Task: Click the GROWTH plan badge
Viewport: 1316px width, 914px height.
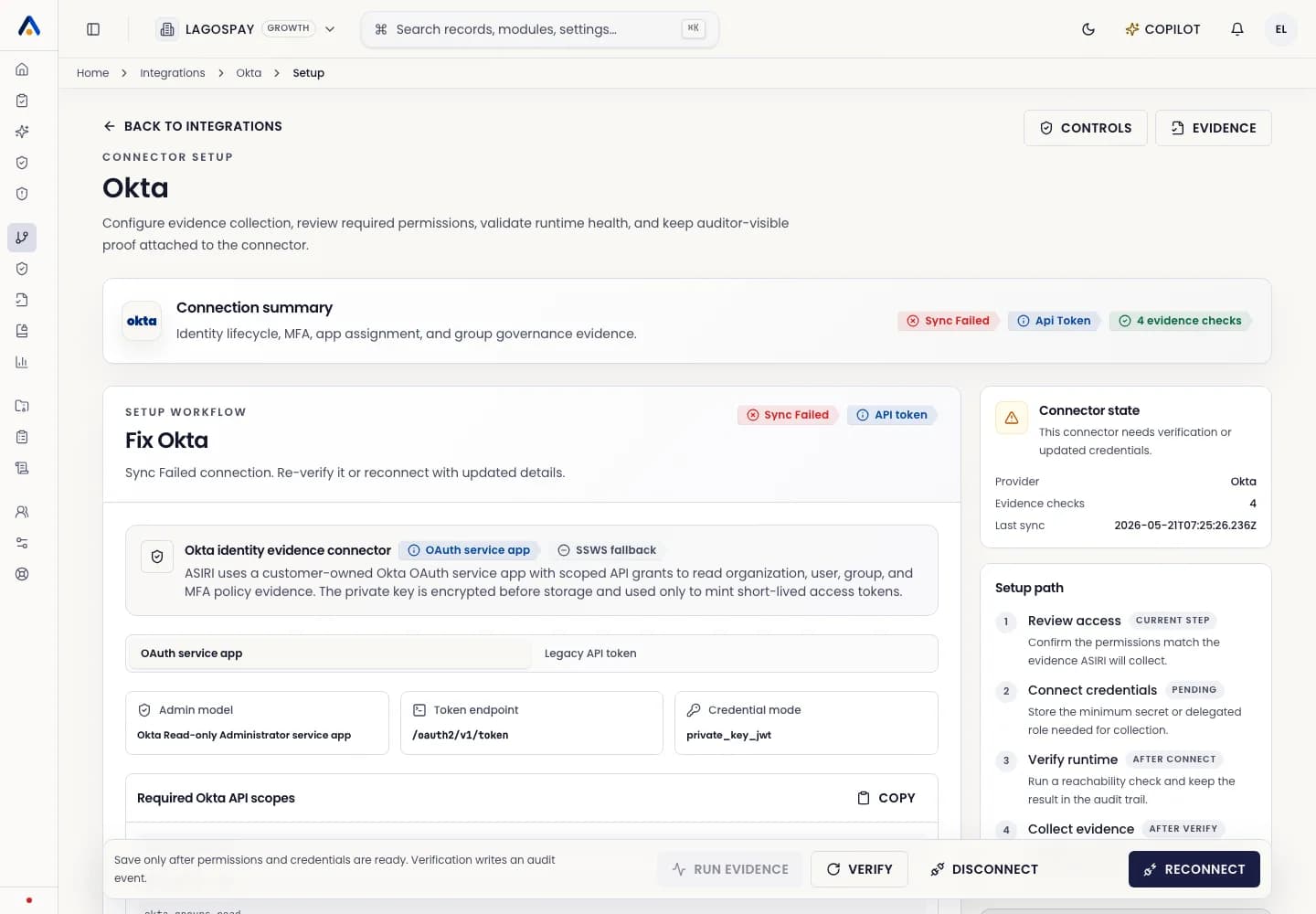Action: (289, 28)
